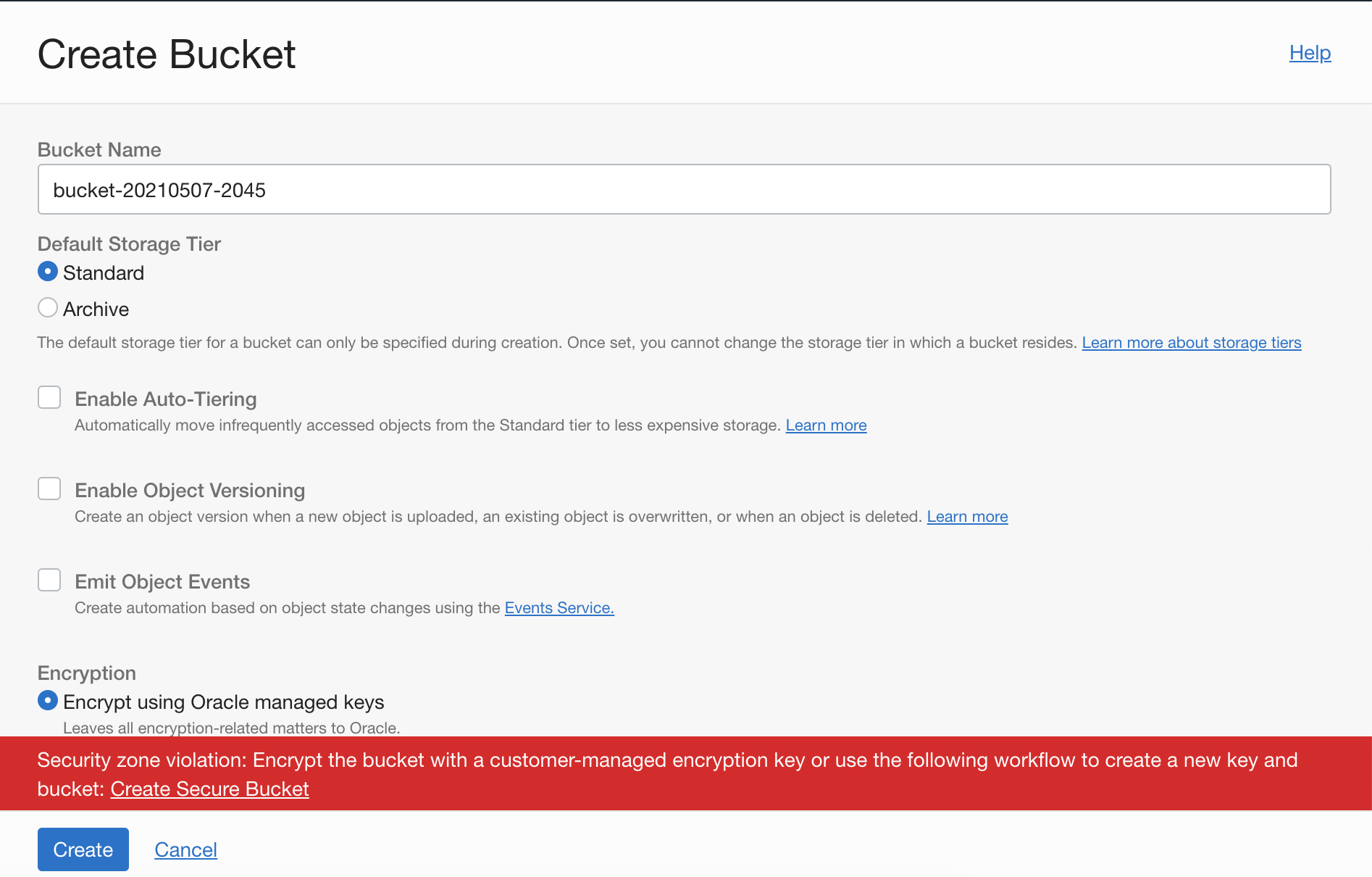Select the Standard storage tier

tap(47, 271)
